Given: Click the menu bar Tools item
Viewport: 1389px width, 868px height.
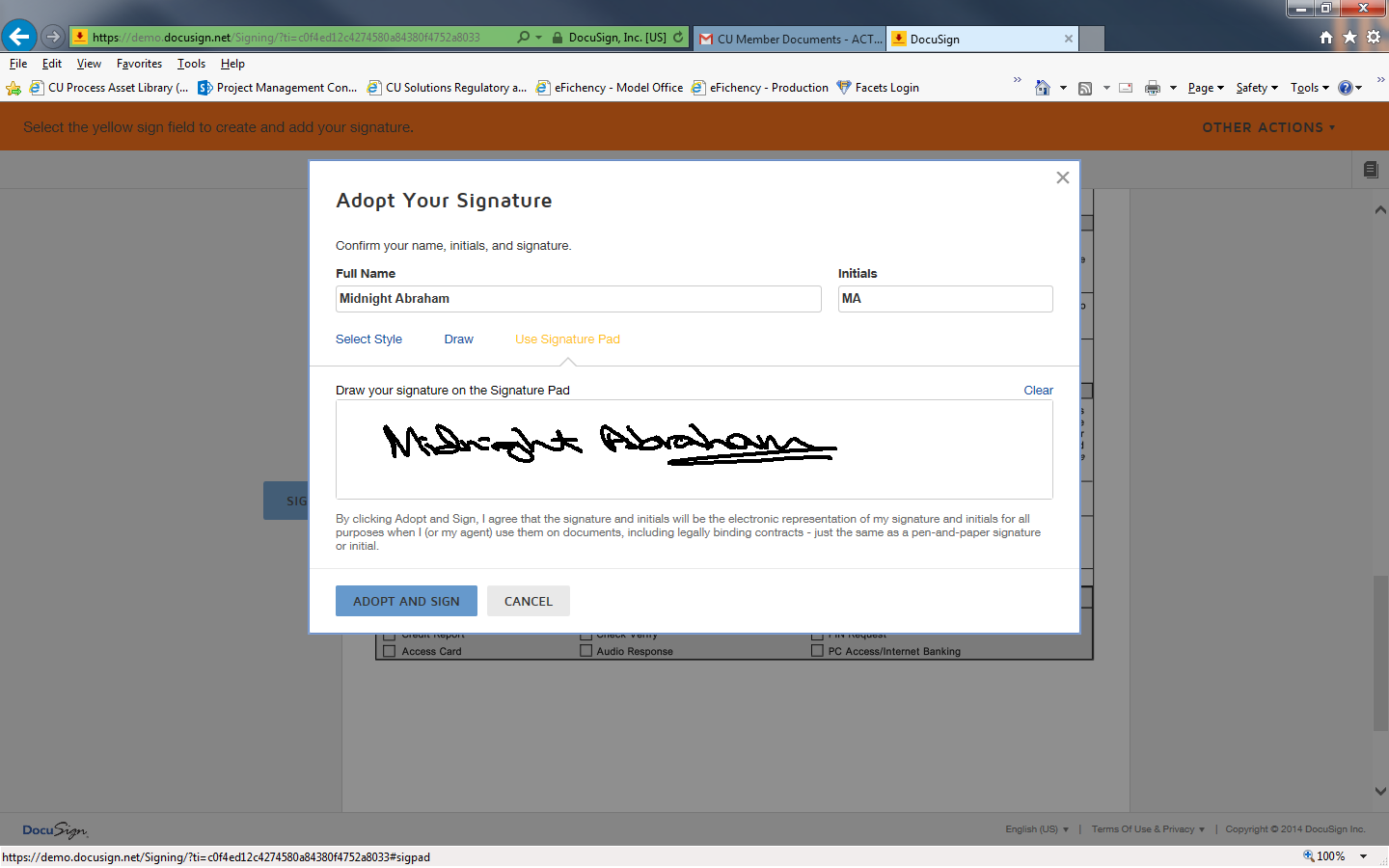Looking at the screenshot, I should 191,64.
